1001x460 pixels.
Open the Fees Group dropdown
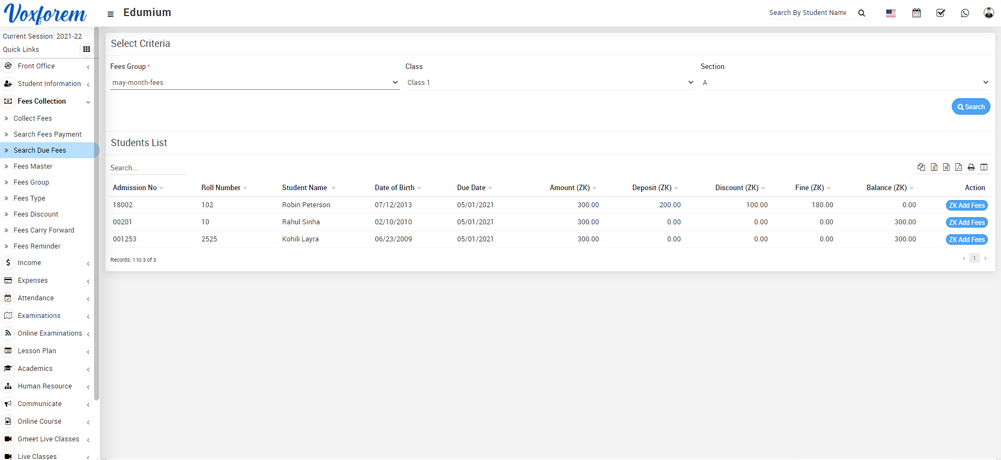coord(254,83)
